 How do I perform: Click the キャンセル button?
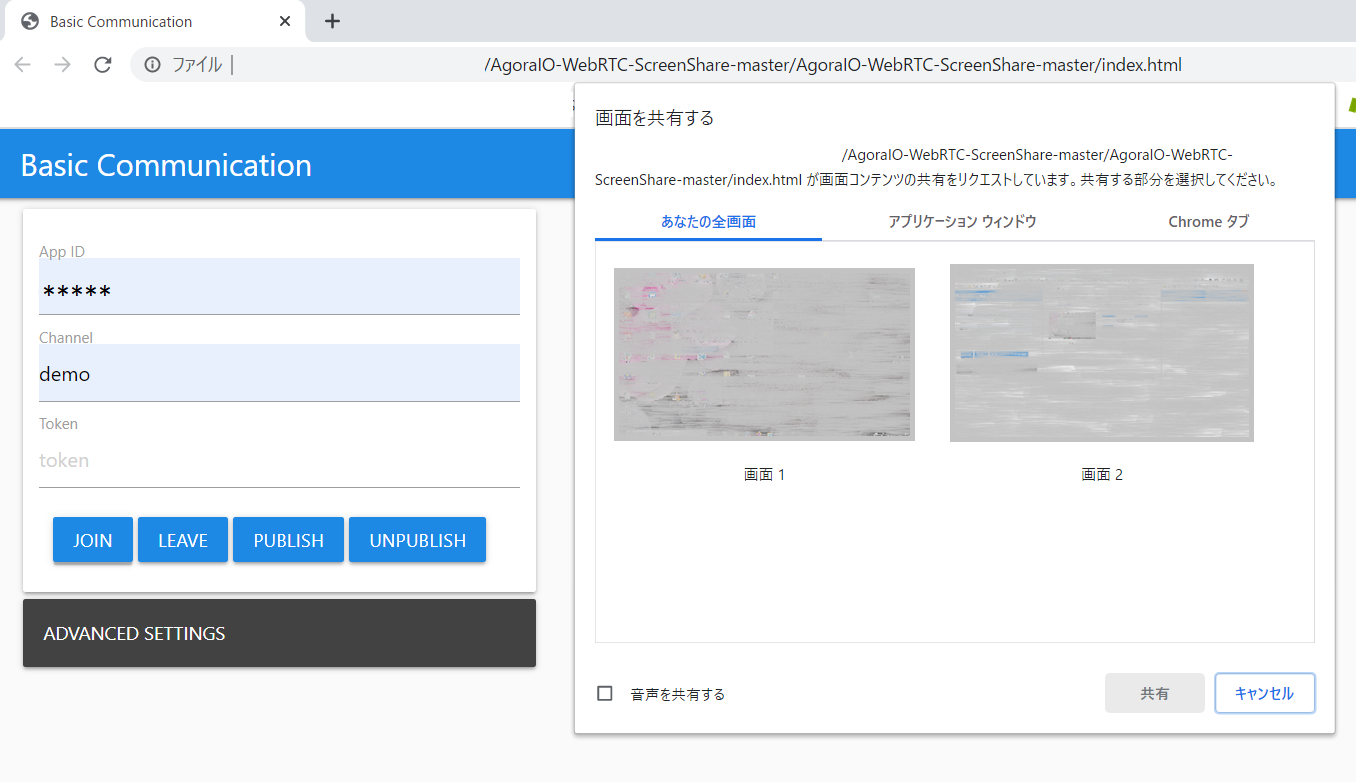[1265, 693]
